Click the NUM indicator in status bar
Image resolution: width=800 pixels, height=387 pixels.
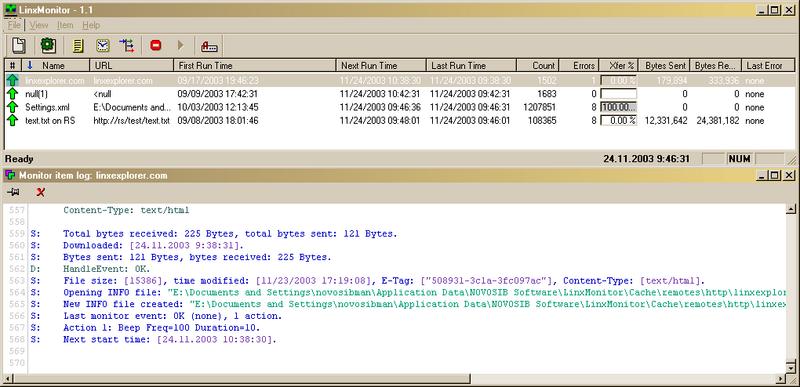pyautogui.click(x=739, y=159)
